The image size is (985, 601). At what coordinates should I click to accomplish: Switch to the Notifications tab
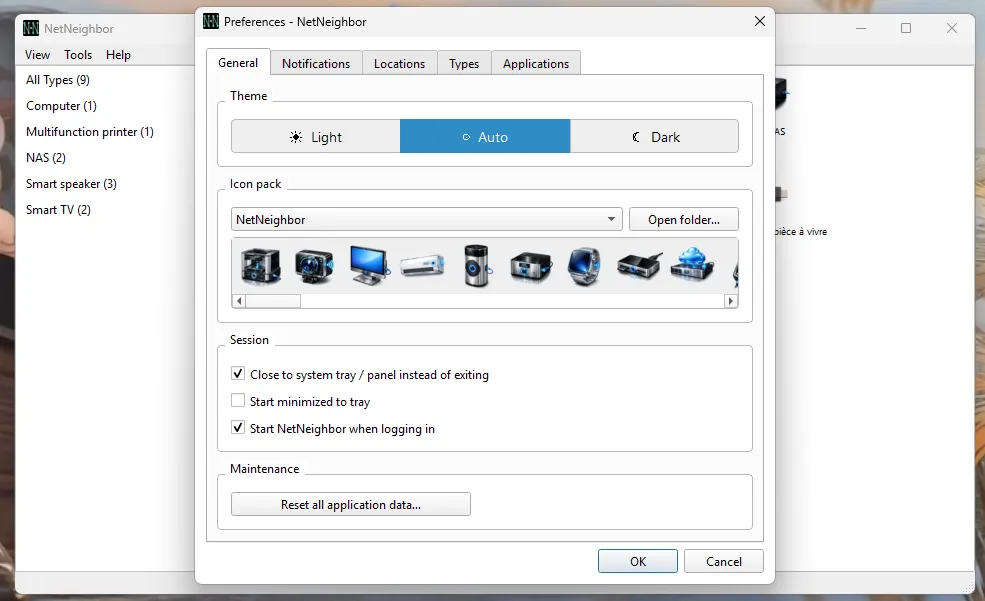(x=316, y=63)
